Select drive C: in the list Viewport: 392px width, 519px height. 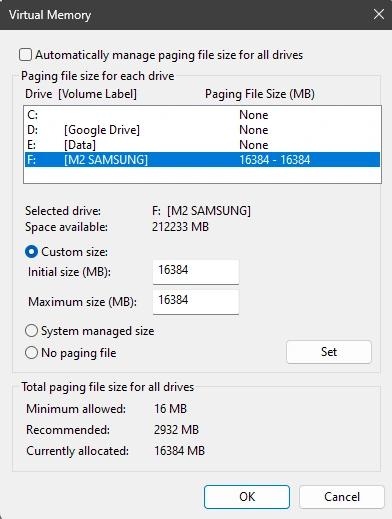point(202,115)
